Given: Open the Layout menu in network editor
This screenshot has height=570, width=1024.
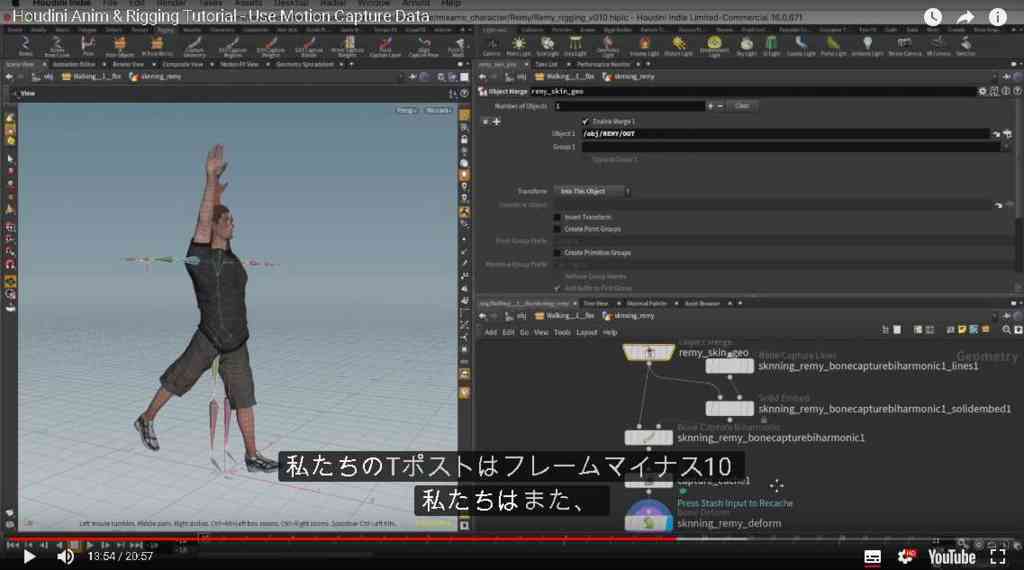Looking at the screenshot, I should click(586, 332).
